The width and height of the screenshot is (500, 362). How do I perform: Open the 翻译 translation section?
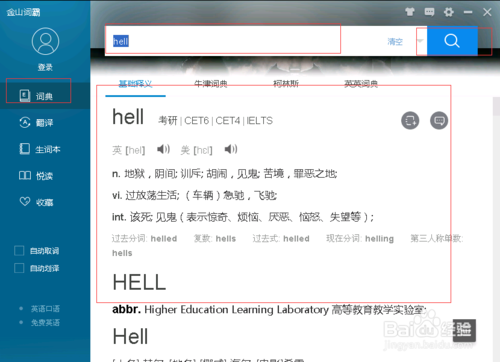point(45,123)
